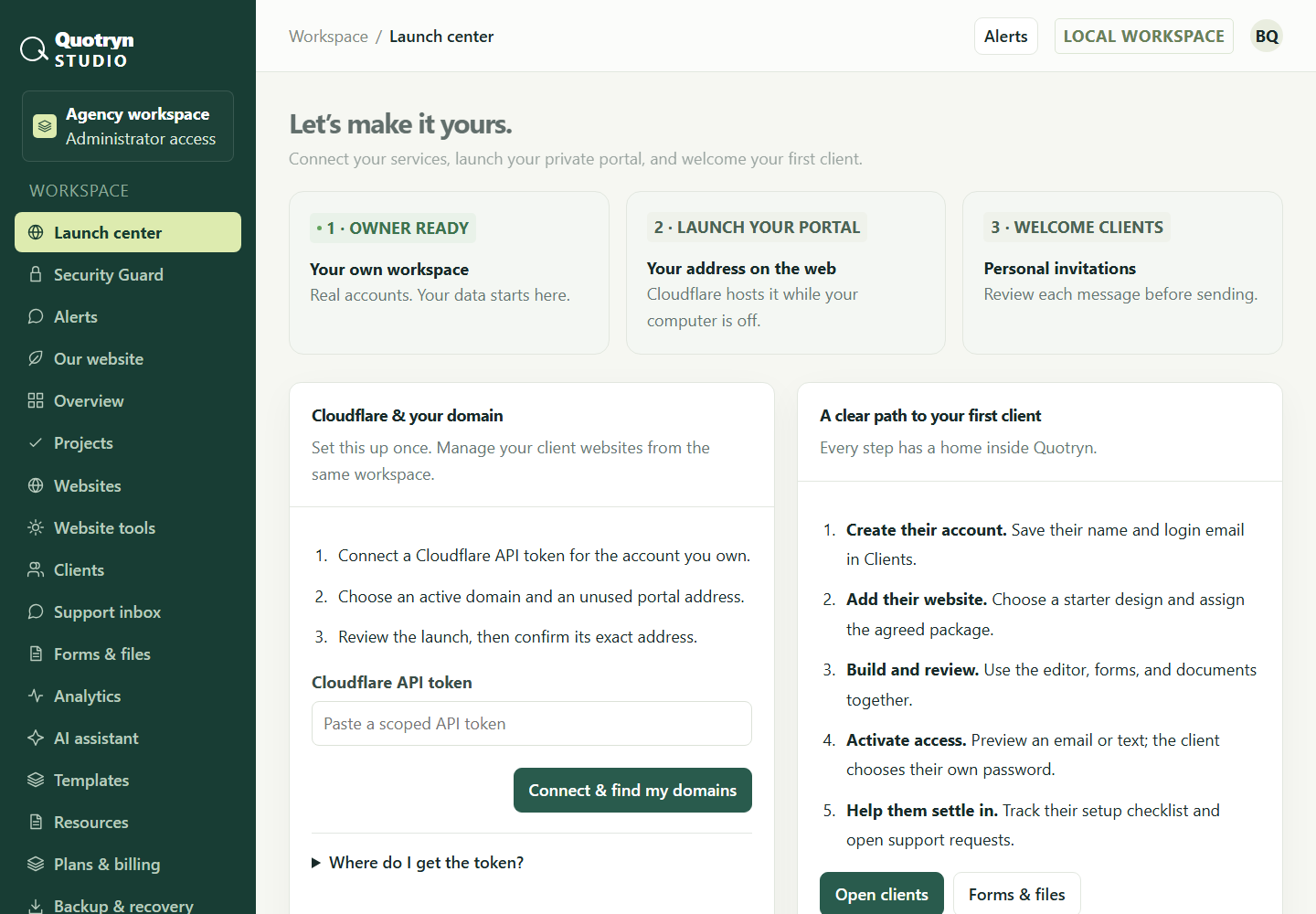The width and height of the screenshot is (1316, 914).
Task: Click the Cloudflare API token input field
Action: pyautogui.click(x=532, y=723)
